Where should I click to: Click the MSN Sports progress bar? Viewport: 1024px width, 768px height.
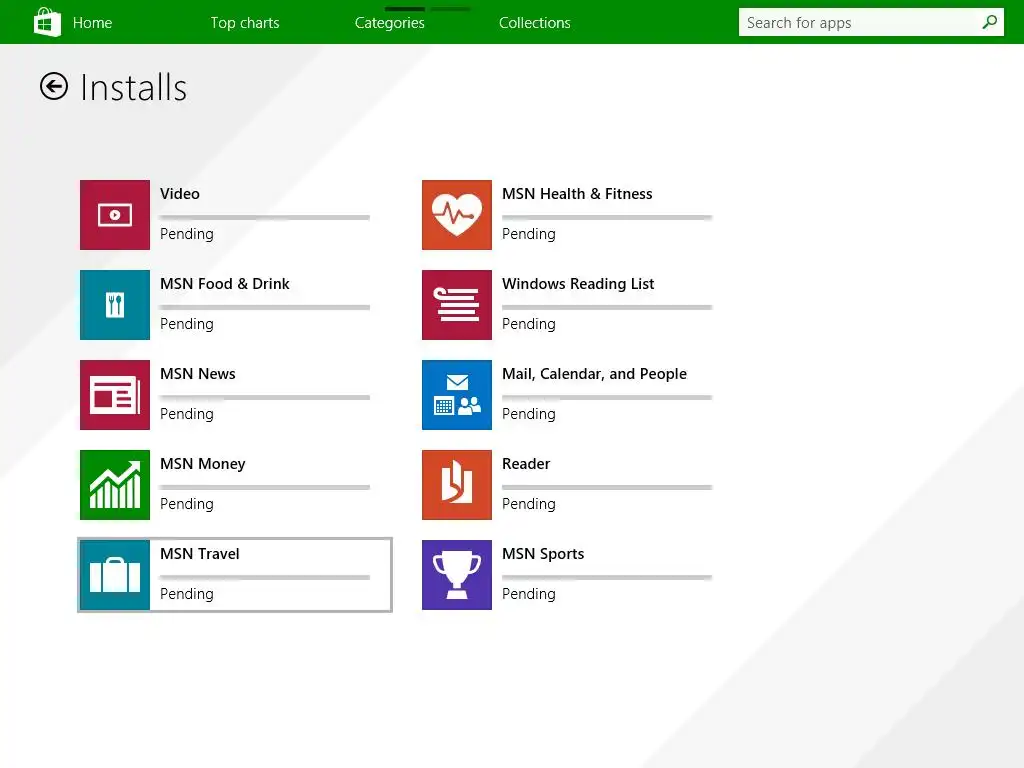607,577
